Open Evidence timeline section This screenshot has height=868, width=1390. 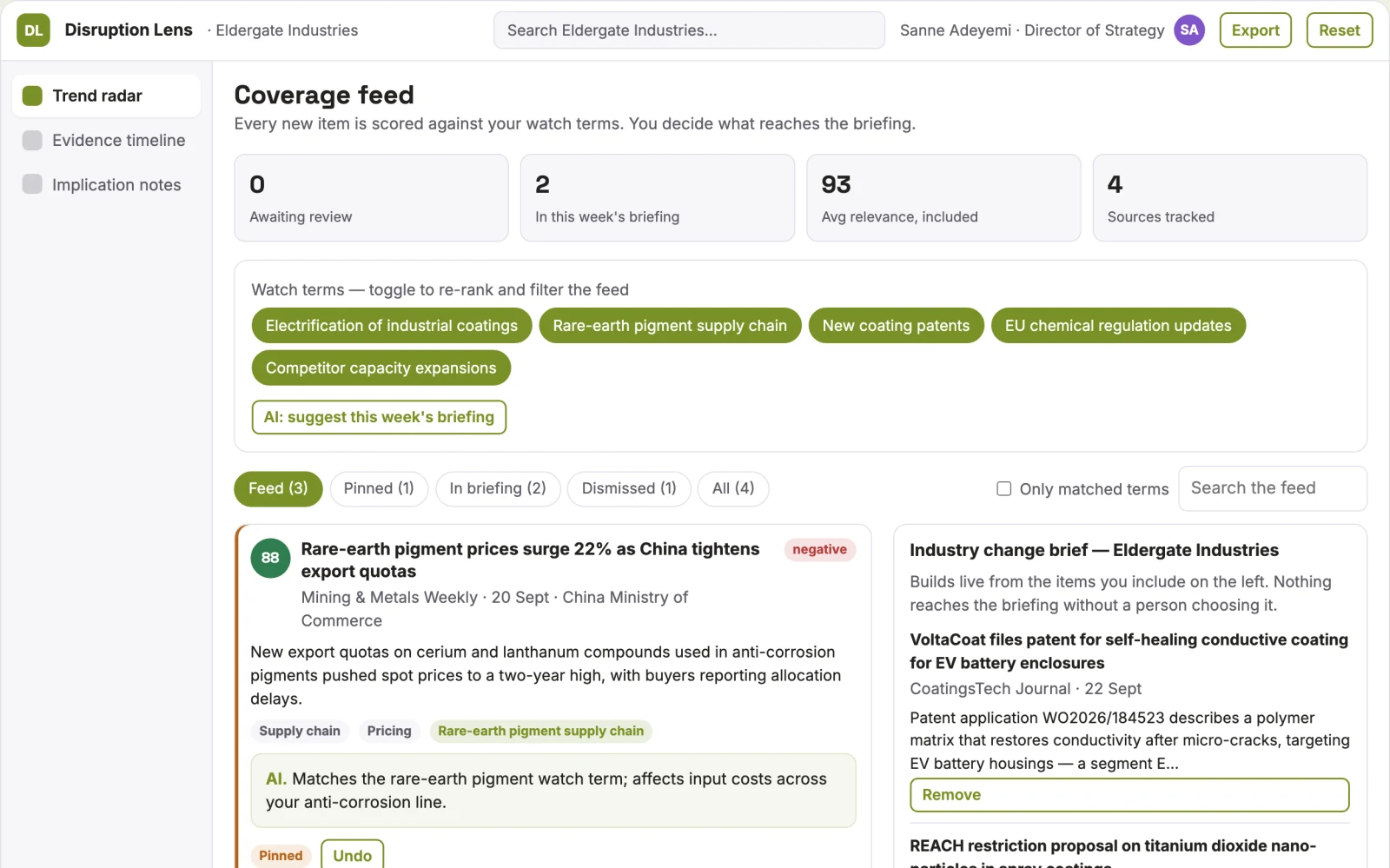(106, 141)
